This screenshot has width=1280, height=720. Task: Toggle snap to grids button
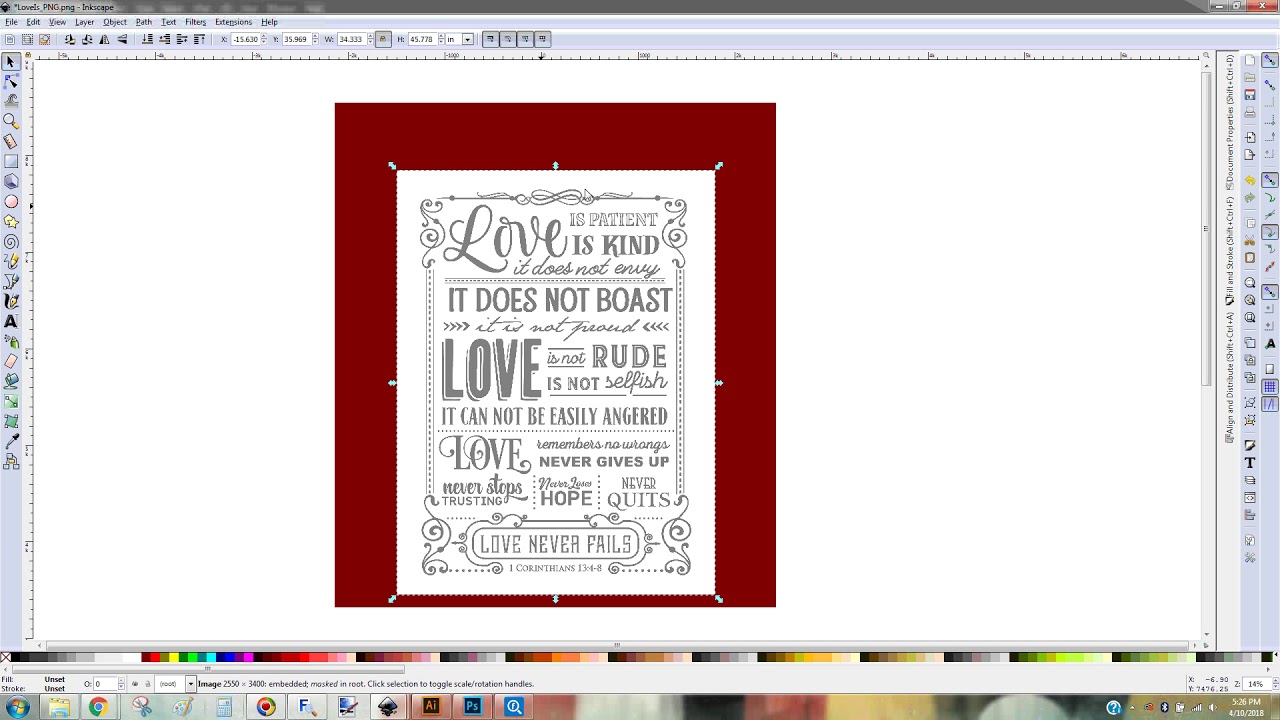1270,386
